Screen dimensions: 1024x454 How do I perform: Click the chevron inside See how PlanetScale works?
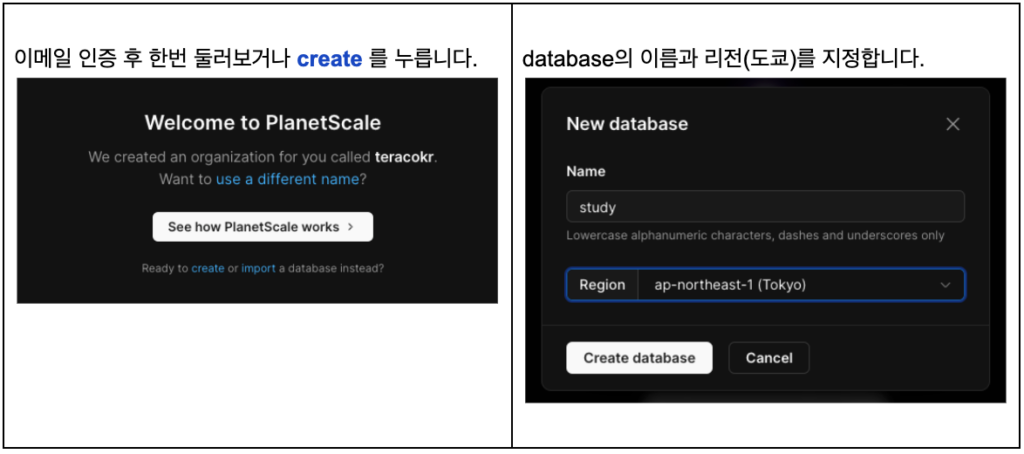(x=351, y=227)
